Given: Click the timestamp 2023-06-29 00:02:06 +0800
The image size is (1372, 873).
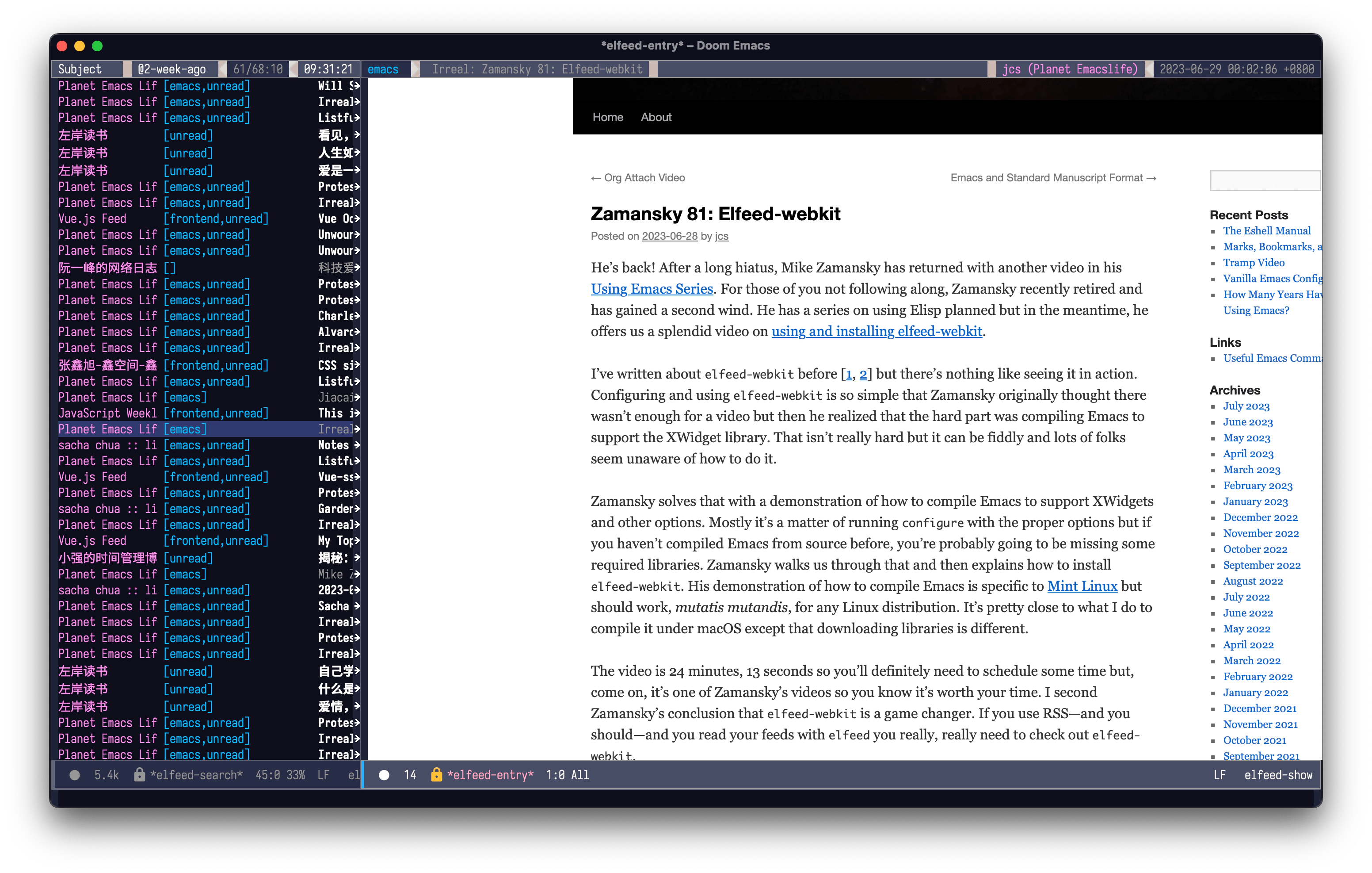Looking at the screenshot, I should coord(1236,69).
